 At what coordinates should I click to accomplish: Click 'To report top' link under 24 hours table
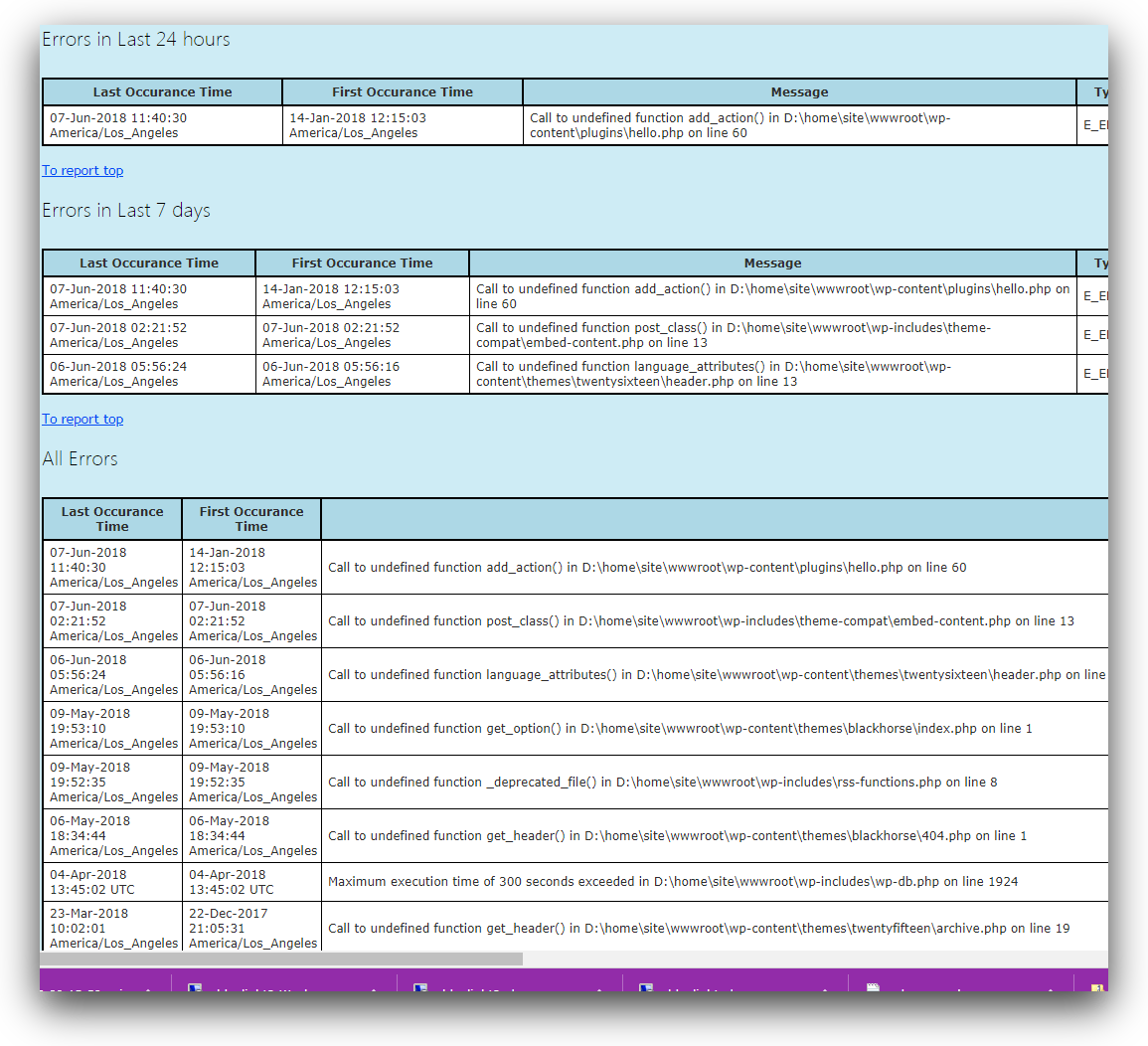coord(82,171)
